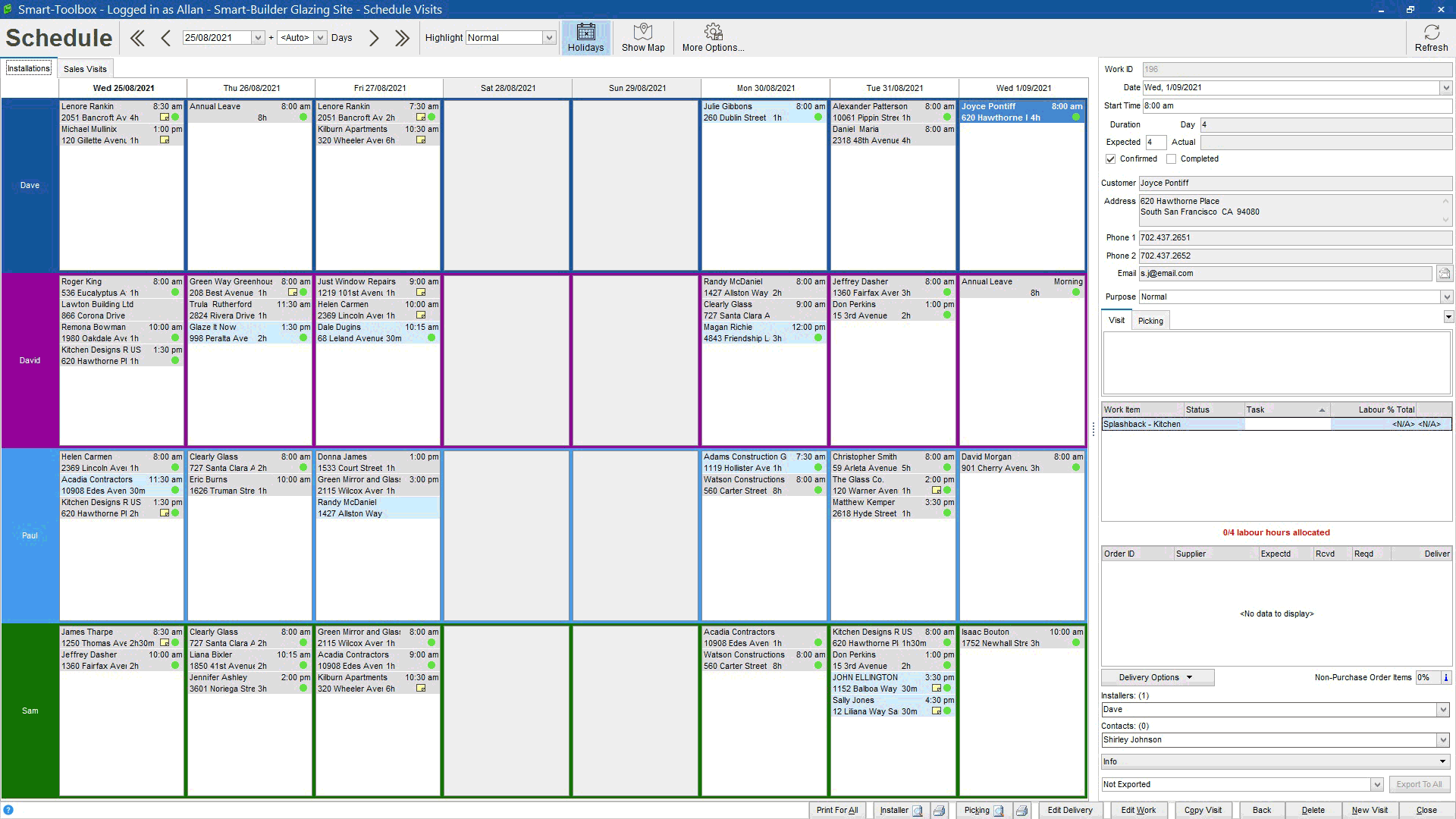The width and height of the screenshot is (1456, 819).
Task: Open the Highlight dropdown set to Normal
Action: point(549,38)
